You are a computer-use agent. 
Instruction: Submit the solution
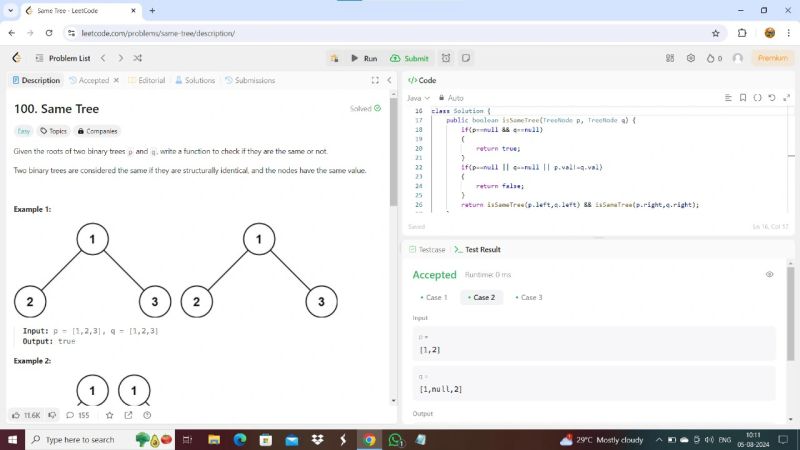pos(409,58)
